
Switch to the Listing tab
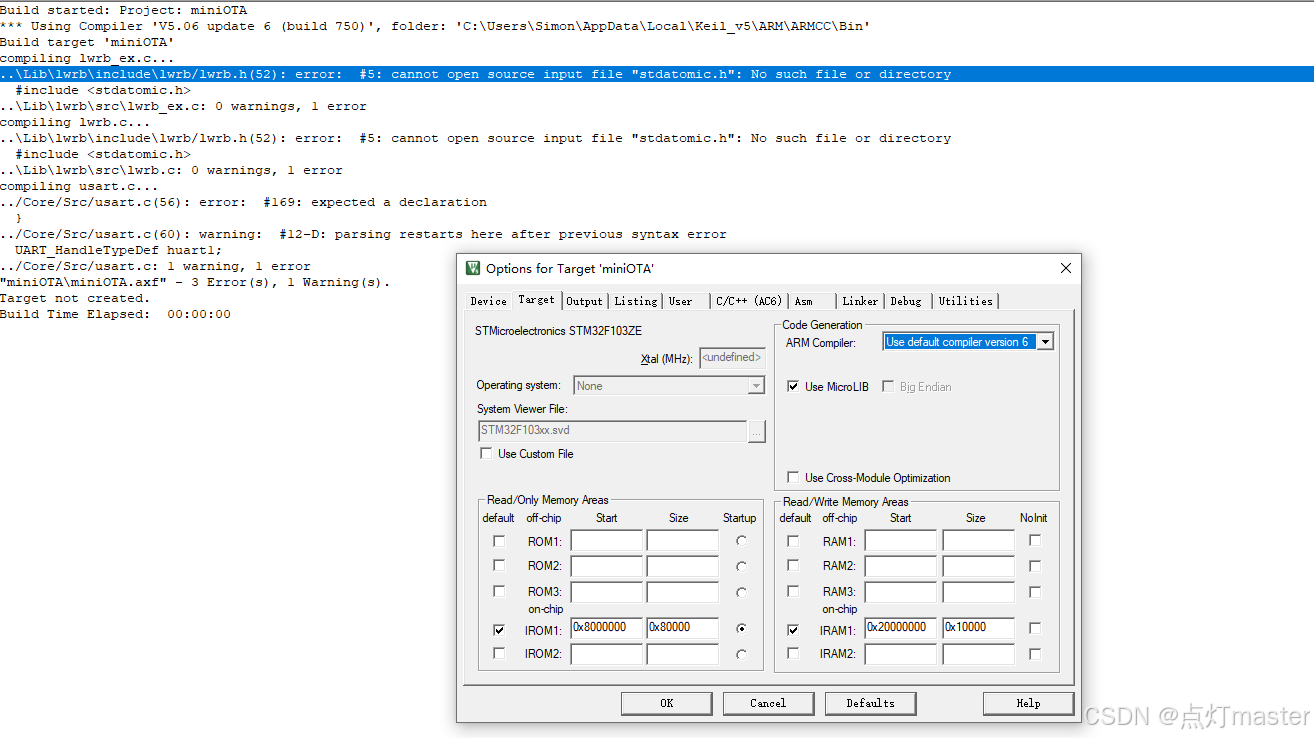(x=635, y=301)
